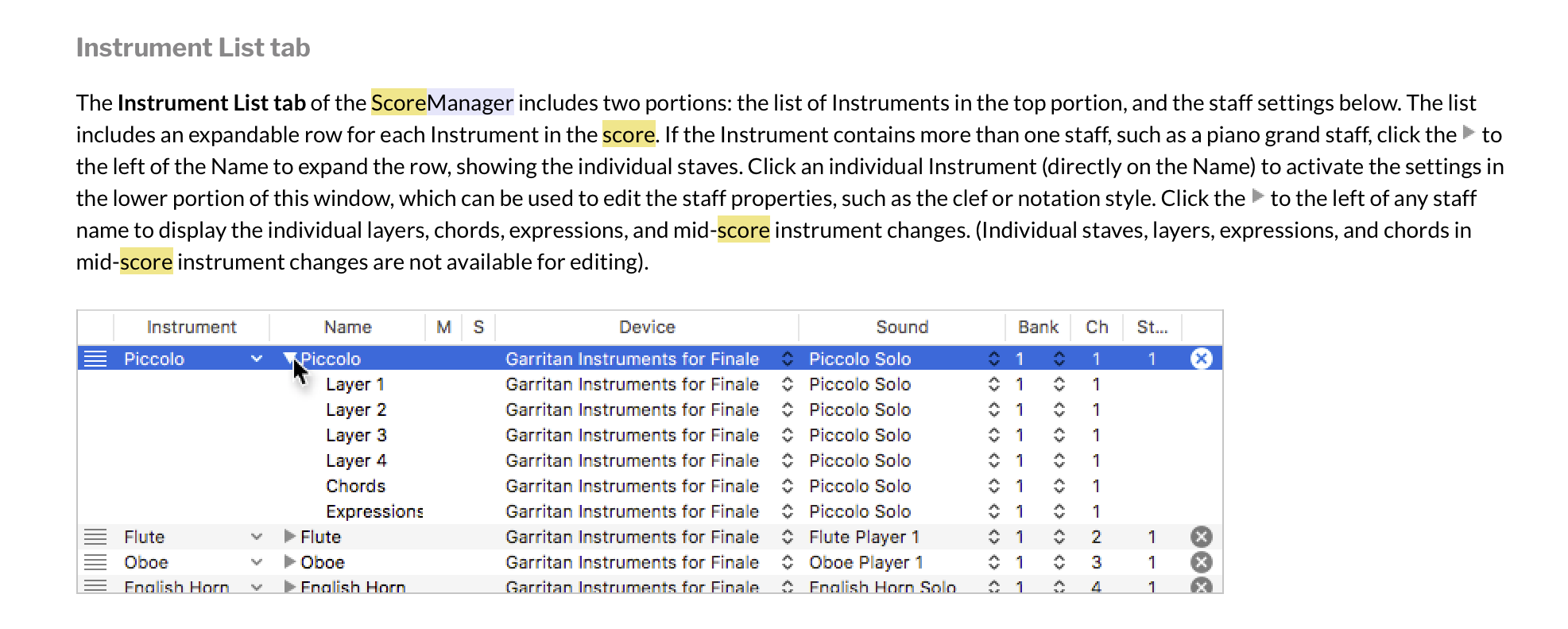The width and height of the screenshot is (1568, 629).
Task: Expand the Flute staff disclosure triangle
Action: 290,537
